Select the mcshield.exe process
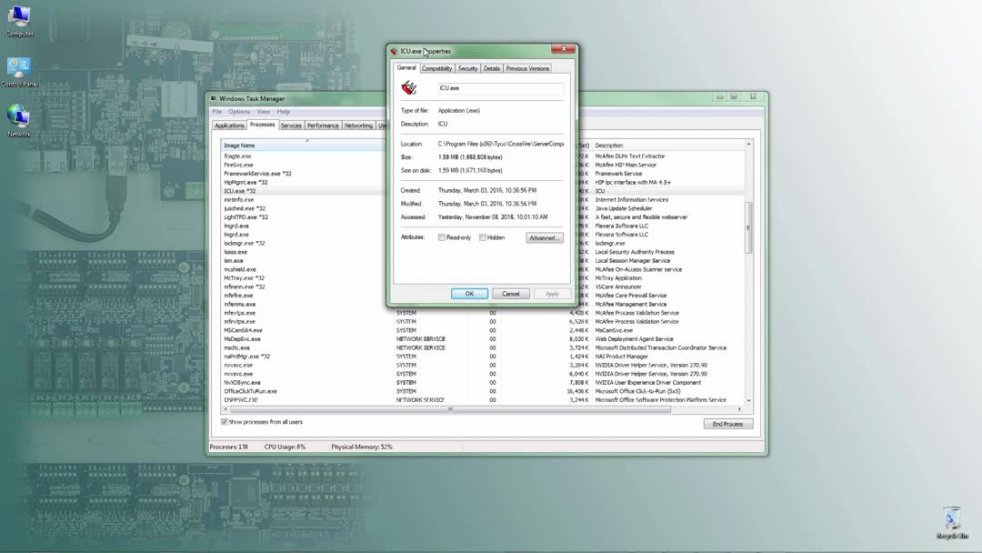Image resolution: width=982 pixels, height=553 pixels. click(x=240, y=269)
